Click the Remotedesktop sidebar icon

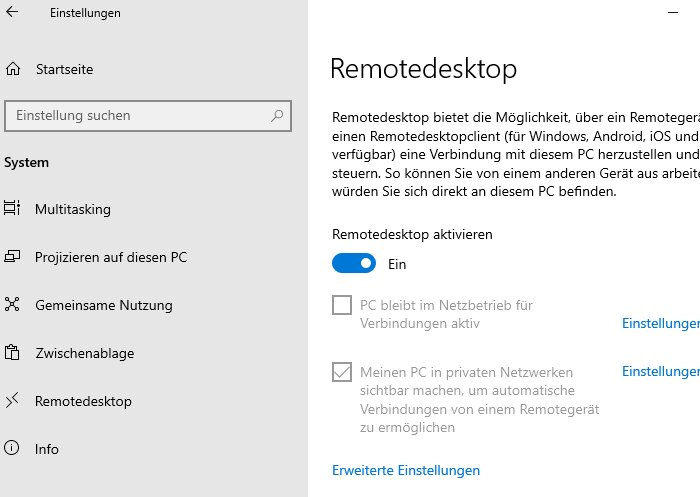coord(12,400)
